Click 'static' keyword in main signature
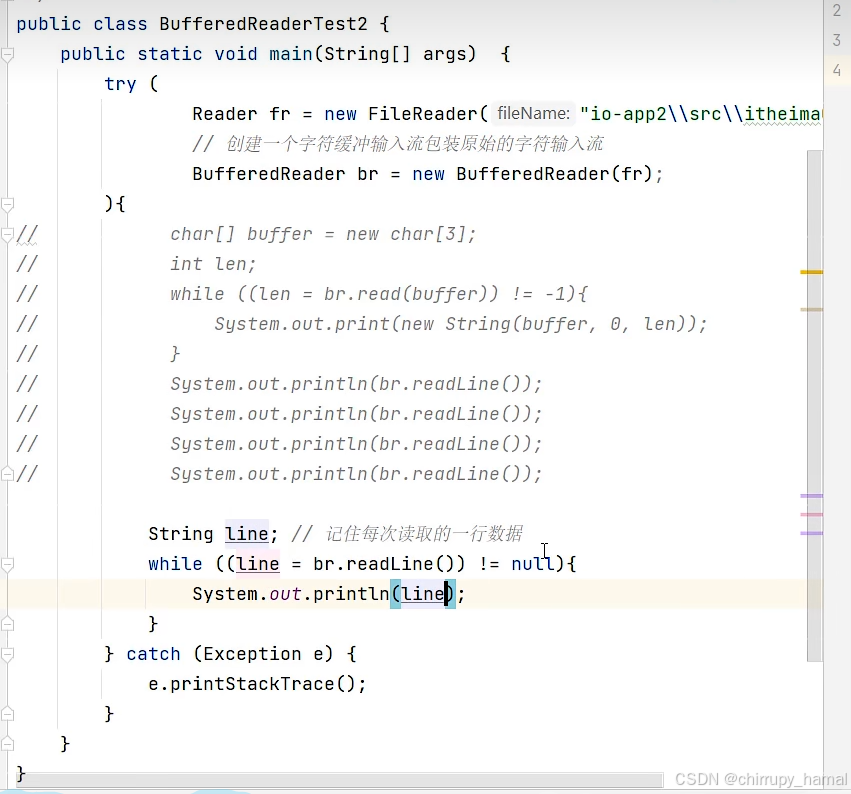851x794 pixels. (x=169, y=54)
